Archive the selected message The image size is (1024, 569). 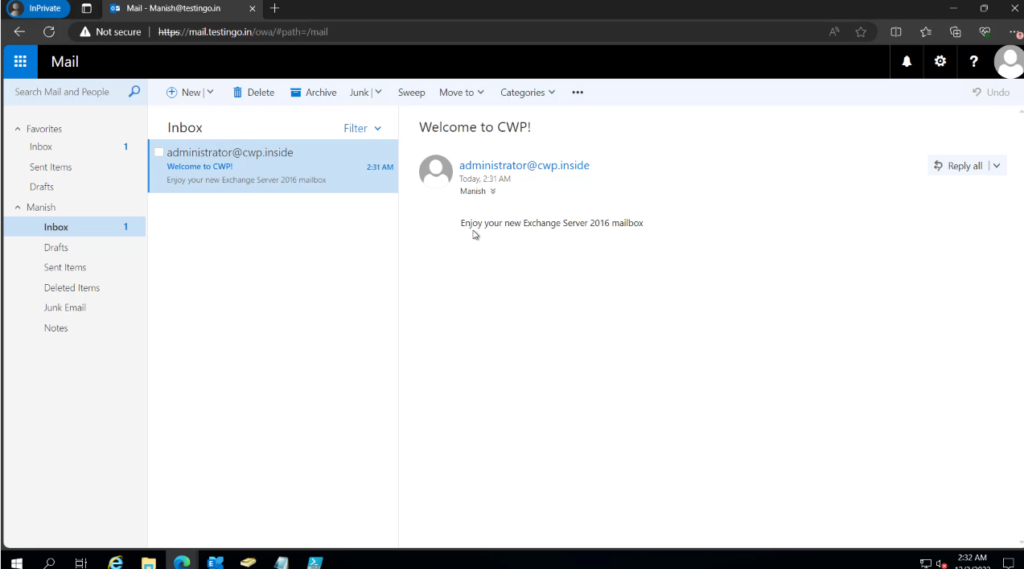coord(313,92)
